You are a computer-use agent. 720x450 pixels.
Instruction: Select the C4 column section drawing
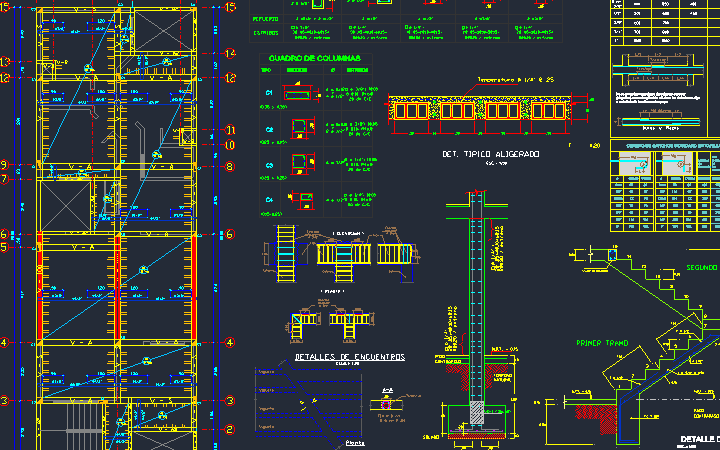coord(302,200)
